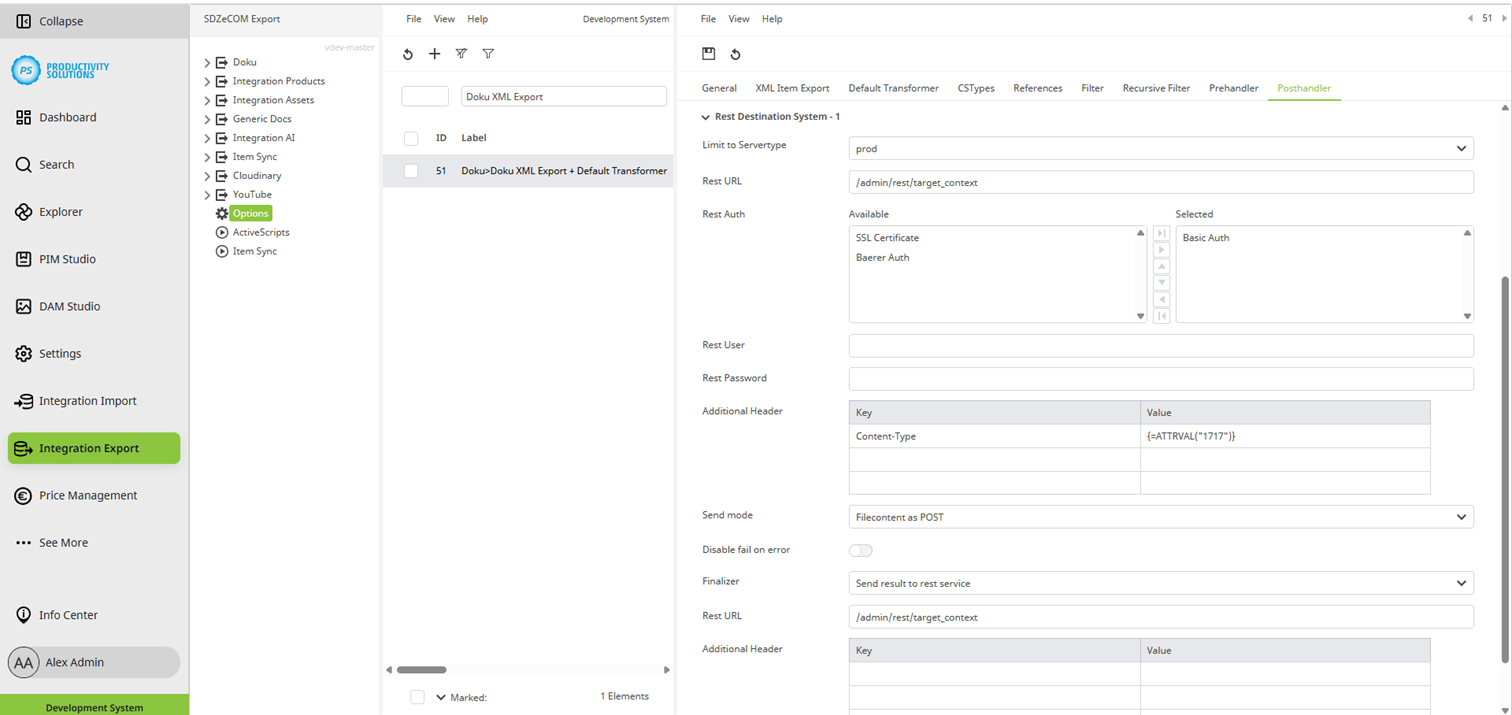Check the checkbox for row 51

point(411,171)
